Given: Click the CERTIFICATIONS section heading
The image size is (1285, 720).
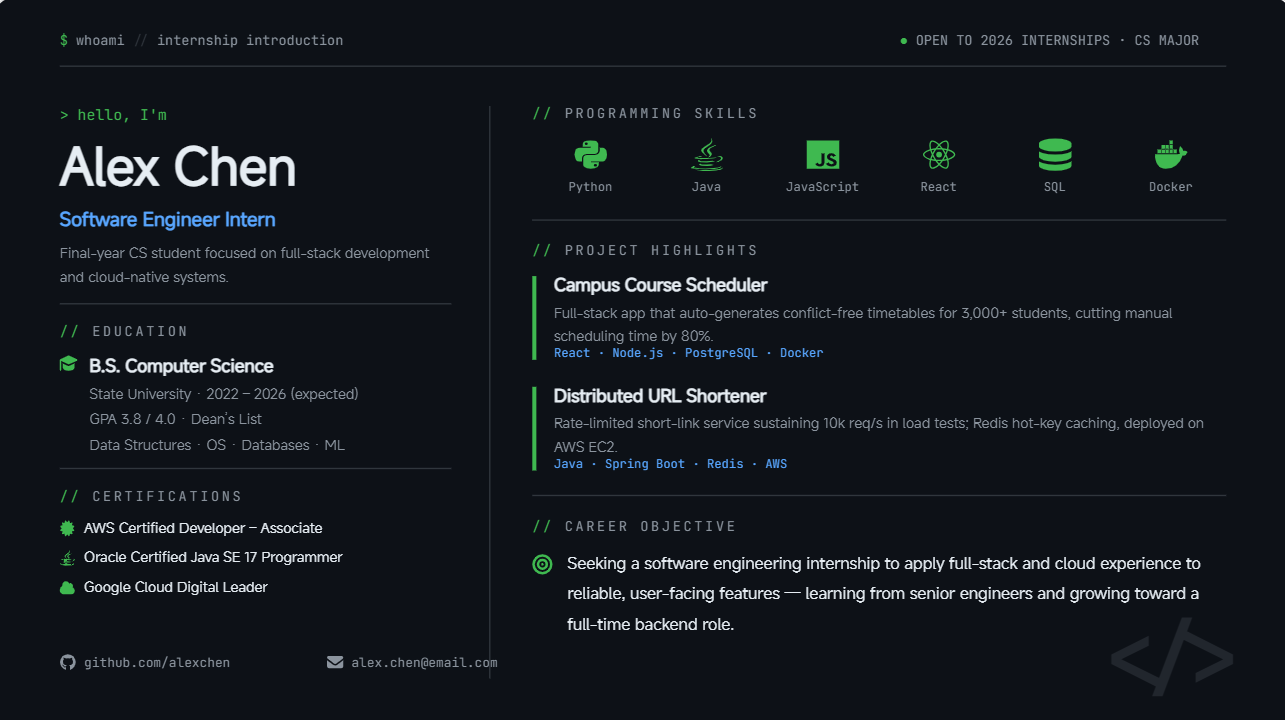Looking at the screenshot, I should 167,496.
